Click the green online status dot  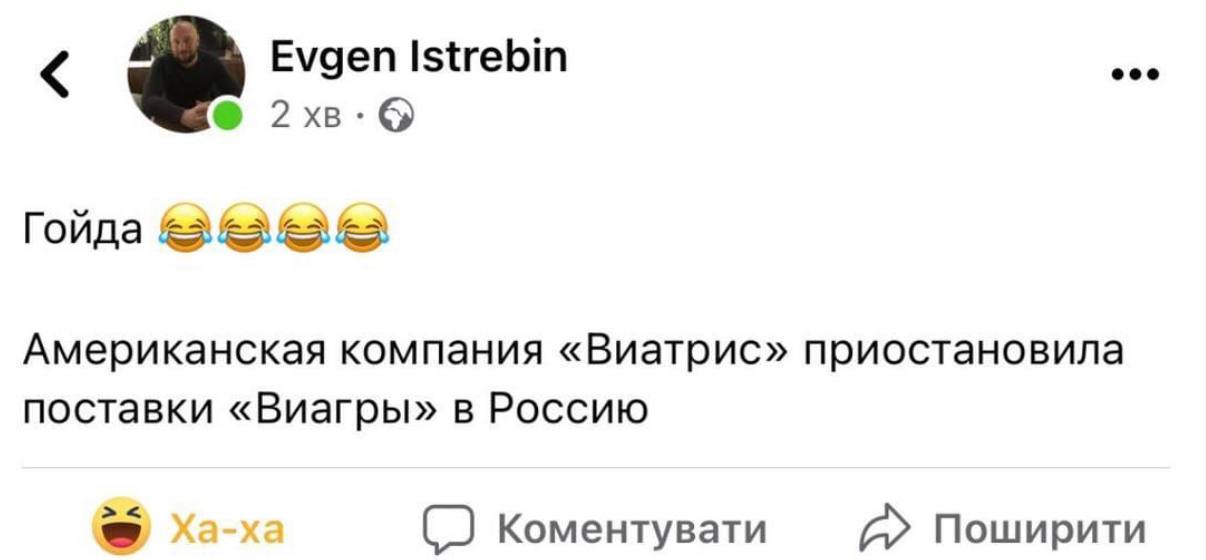pyautogui.click(x=228, y=115)
